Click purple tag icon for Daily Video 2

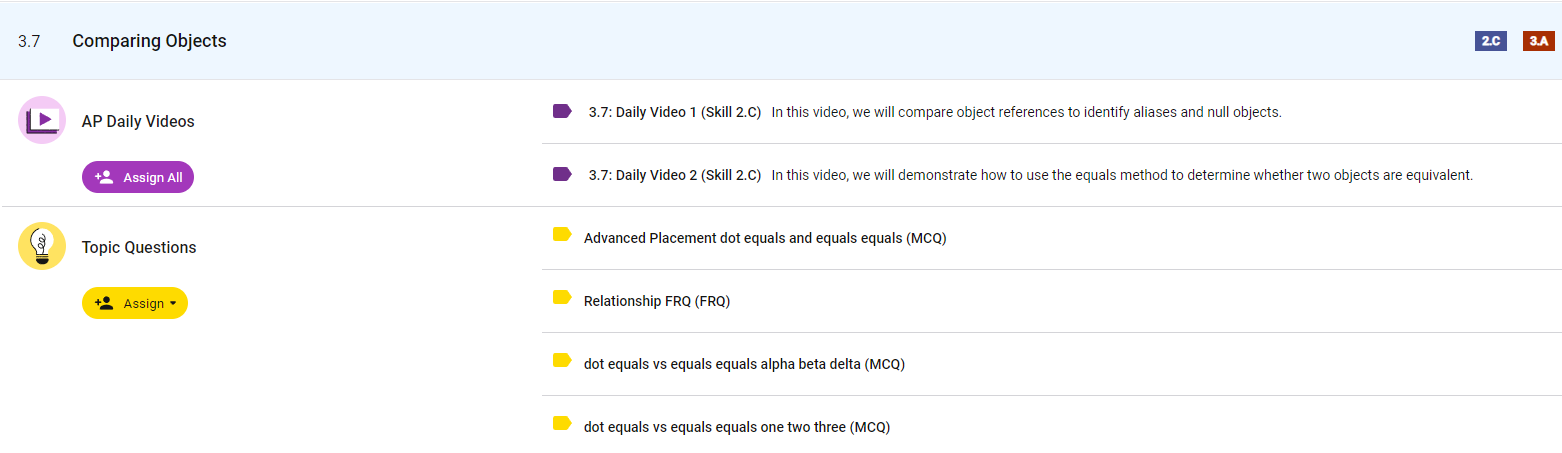(x=562, y=174)
